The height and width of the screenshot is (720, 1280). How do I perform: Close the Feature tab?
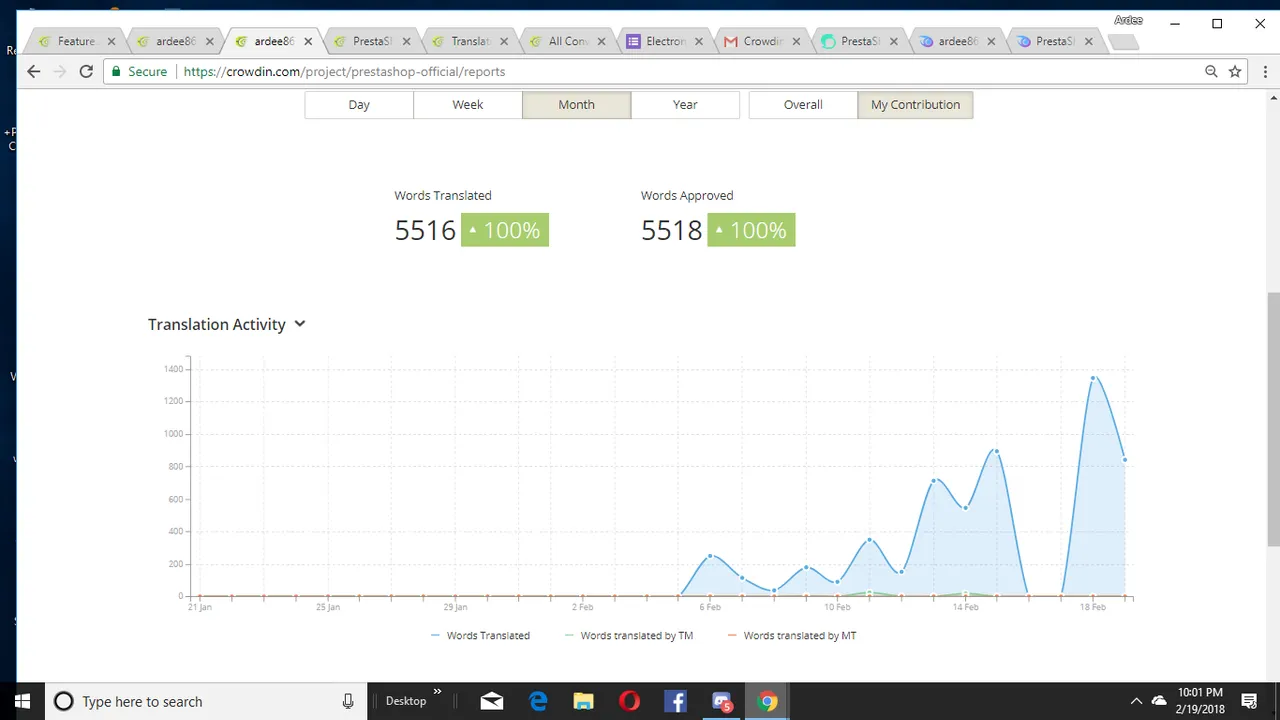(111, 42)
